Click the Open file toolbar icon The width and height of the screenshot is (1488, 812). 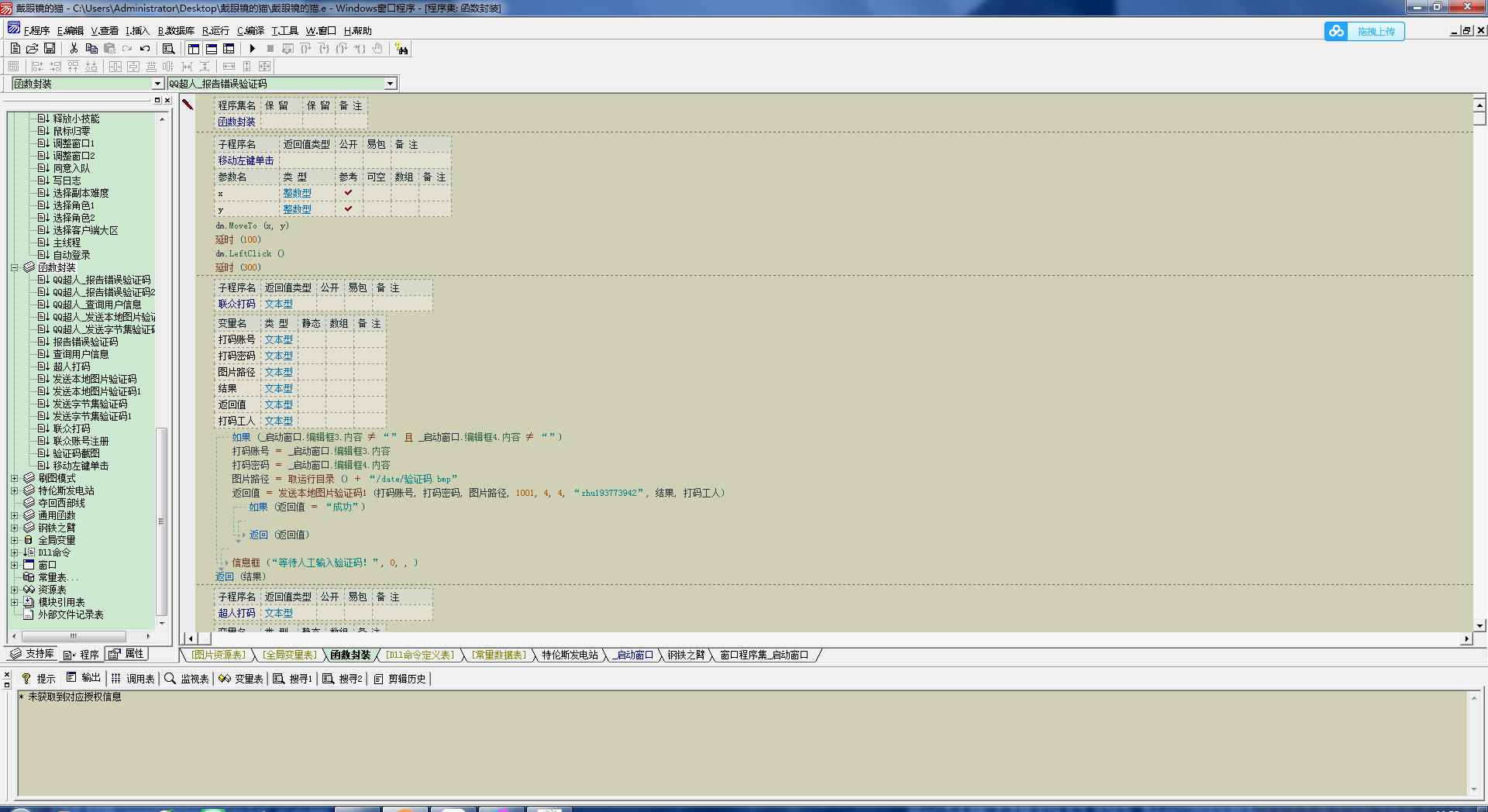point(33,48)
